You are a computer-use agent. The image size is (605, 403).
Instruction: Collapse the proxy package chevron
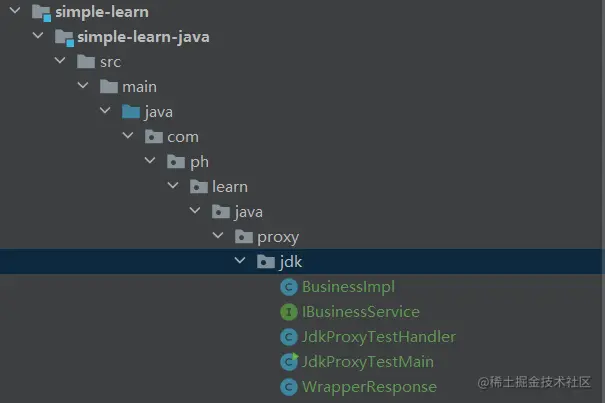click(218, 235)
